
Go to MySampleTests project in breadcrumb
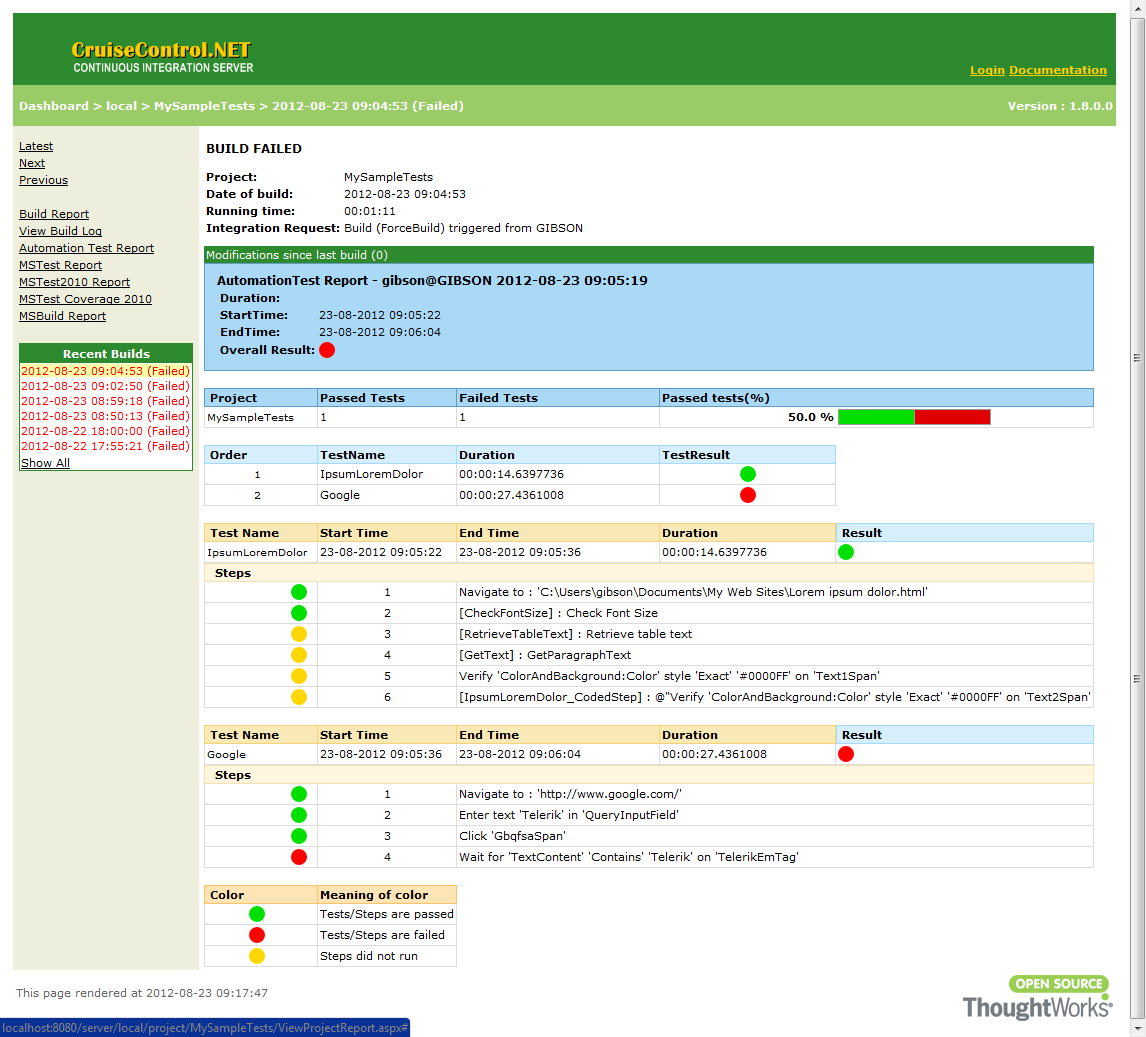click(204, 106)
